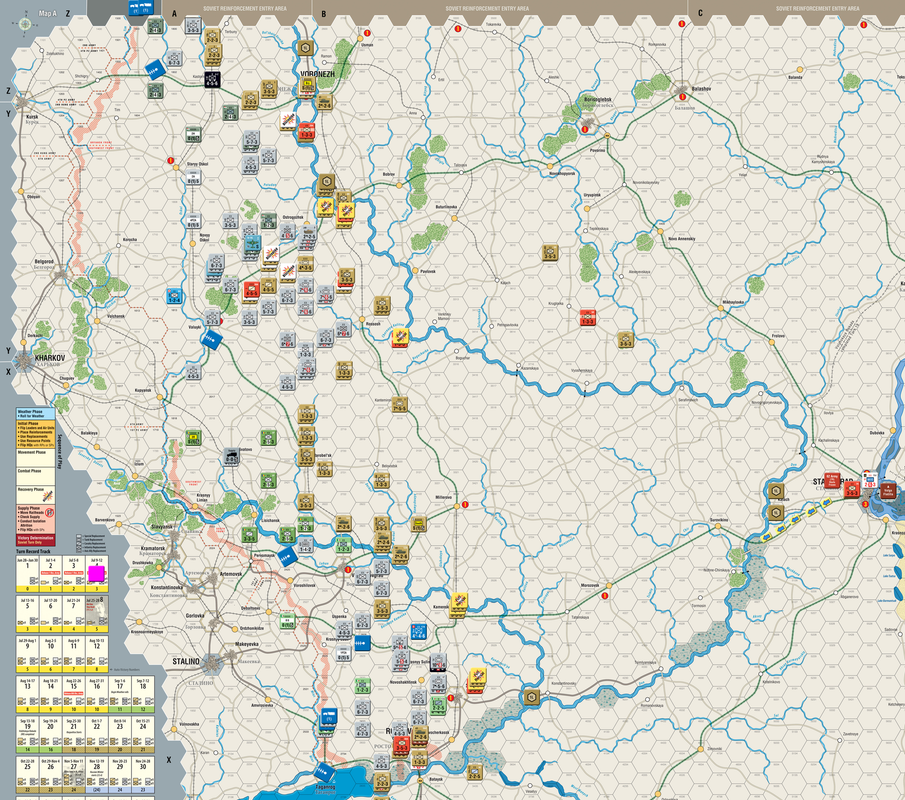
Task: Click the lower fortification marker near Kalach
Action: point(776,512)
